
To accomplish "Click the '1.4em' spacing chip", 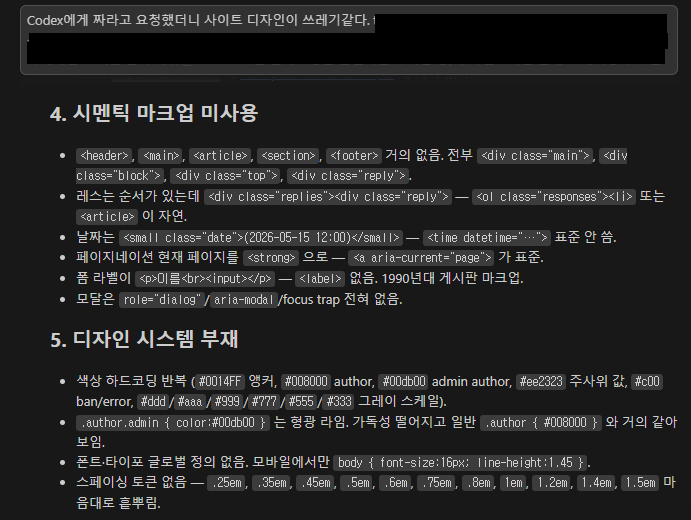I will [597, 483].
